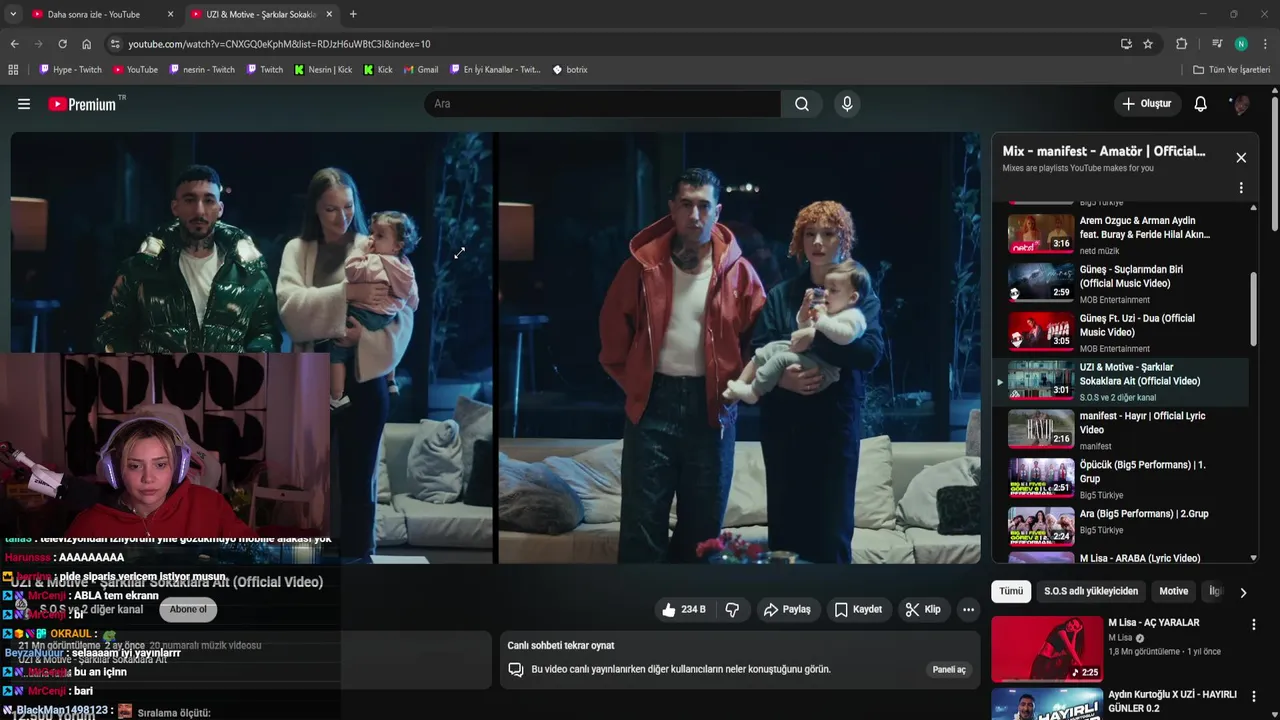Open M Lisa - AÇ YARALAR thumbnail
1280x720 pixels.
[x=1047, y=648]
